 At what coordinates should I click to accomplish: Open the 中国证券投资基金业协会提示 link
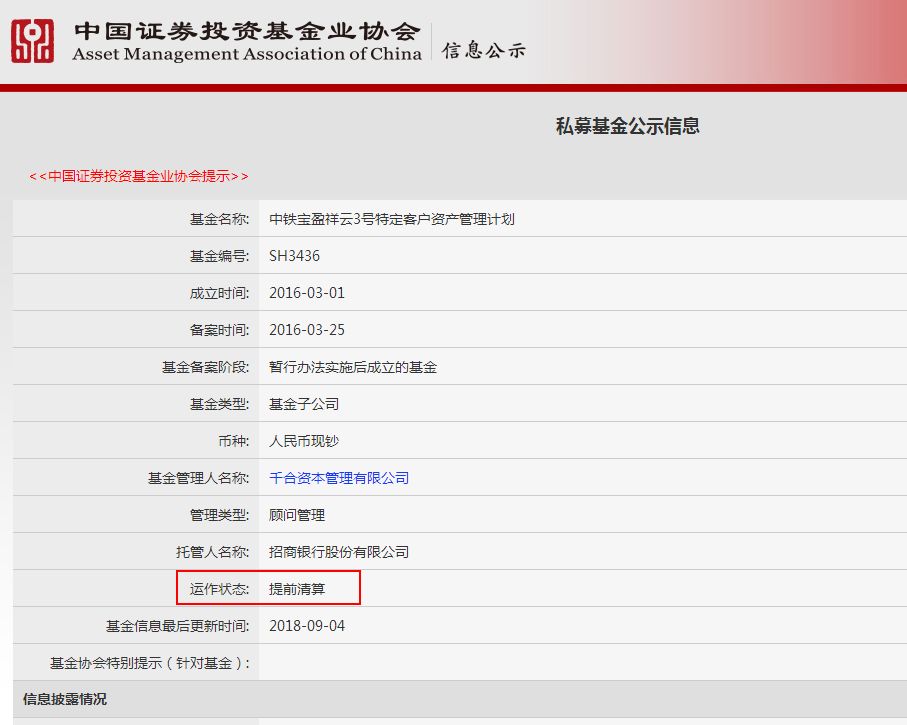(139, 176)
